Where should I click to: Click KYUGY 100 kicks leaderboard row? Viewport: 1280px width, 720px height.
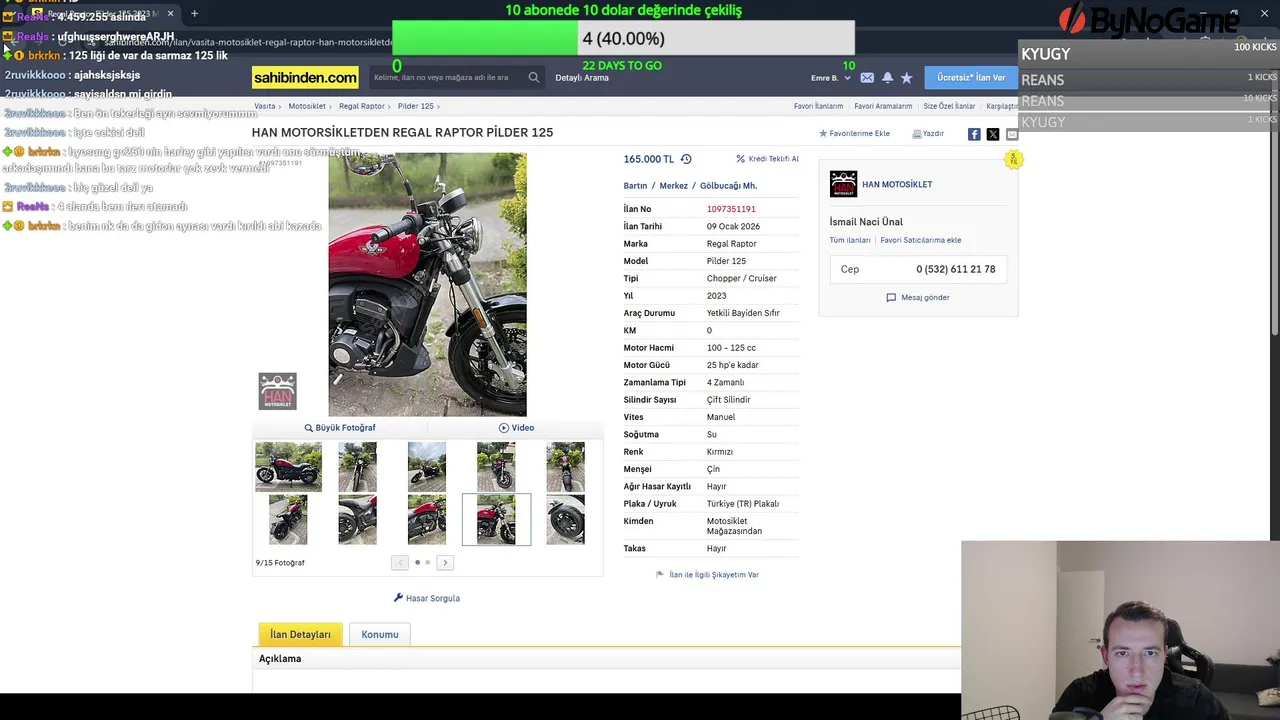click(x=1149, y=53)
